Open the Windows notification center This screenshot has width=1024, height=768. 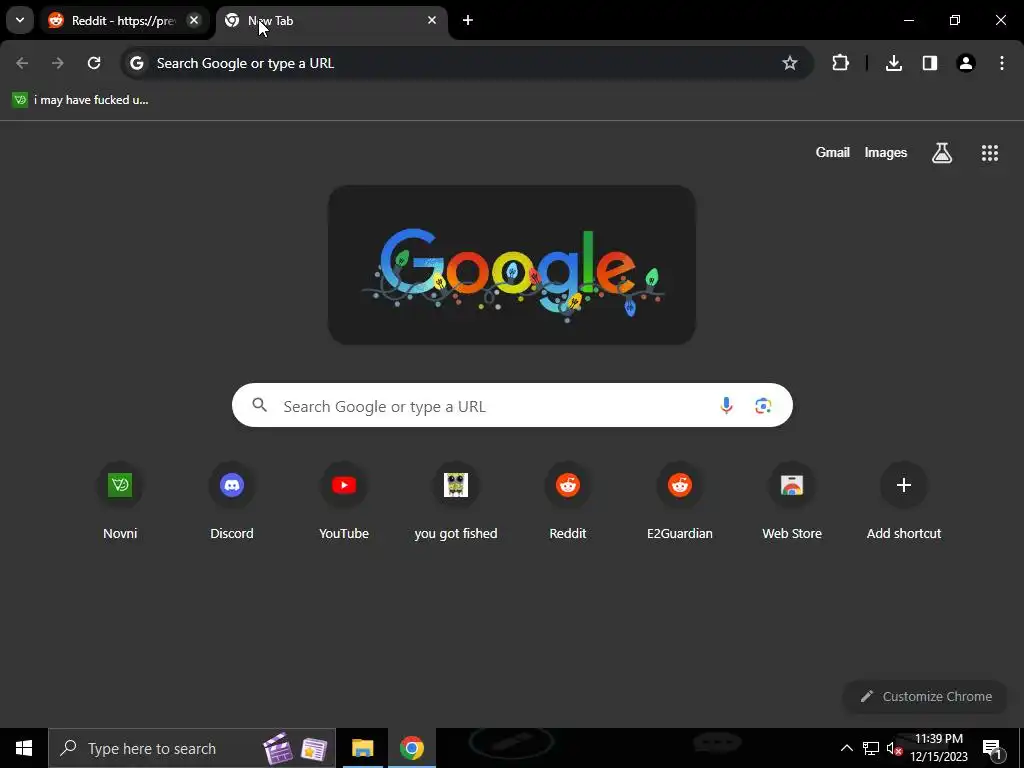[993, 749]
